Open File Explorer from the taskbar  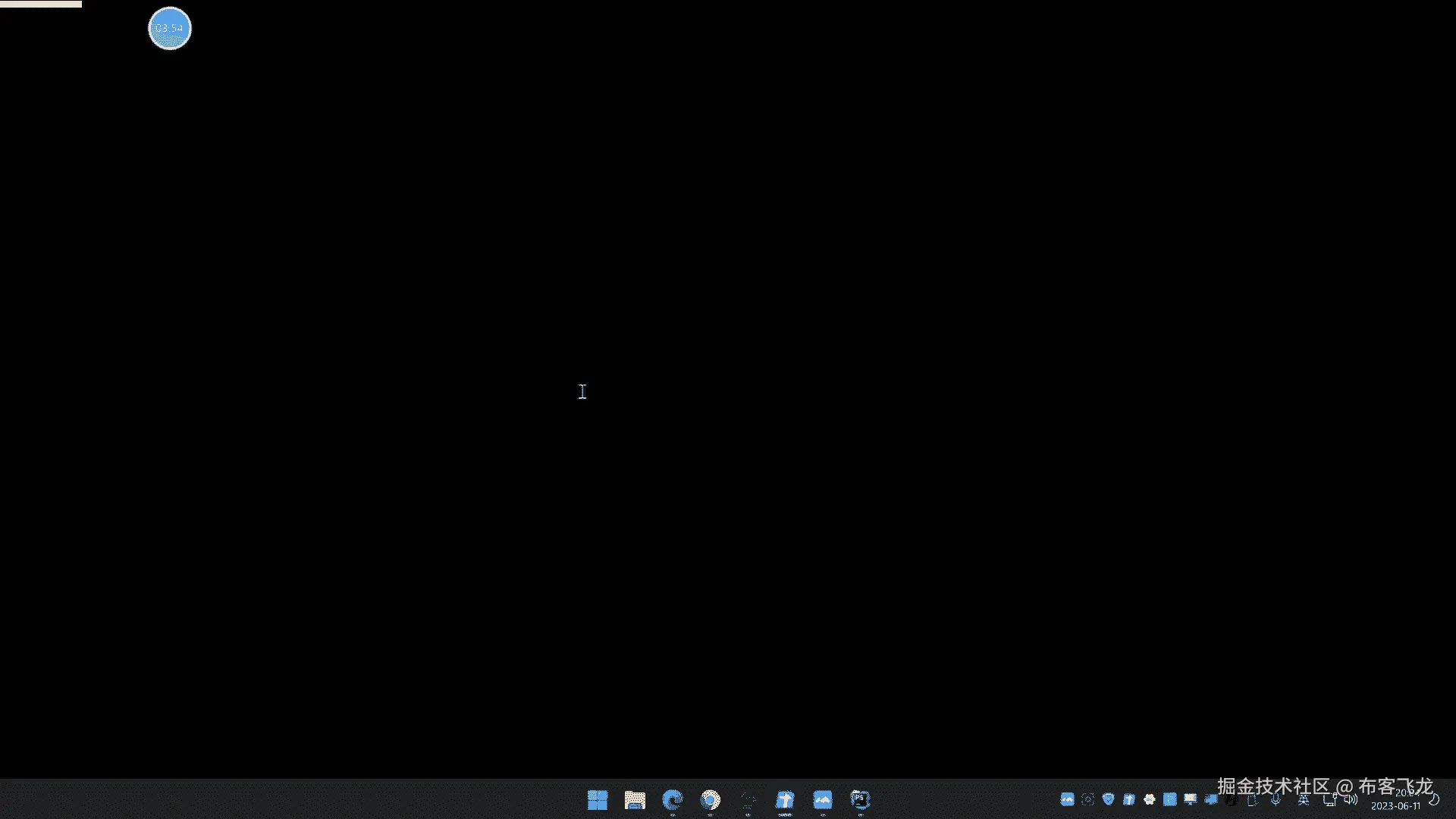(x=635, y=800)
